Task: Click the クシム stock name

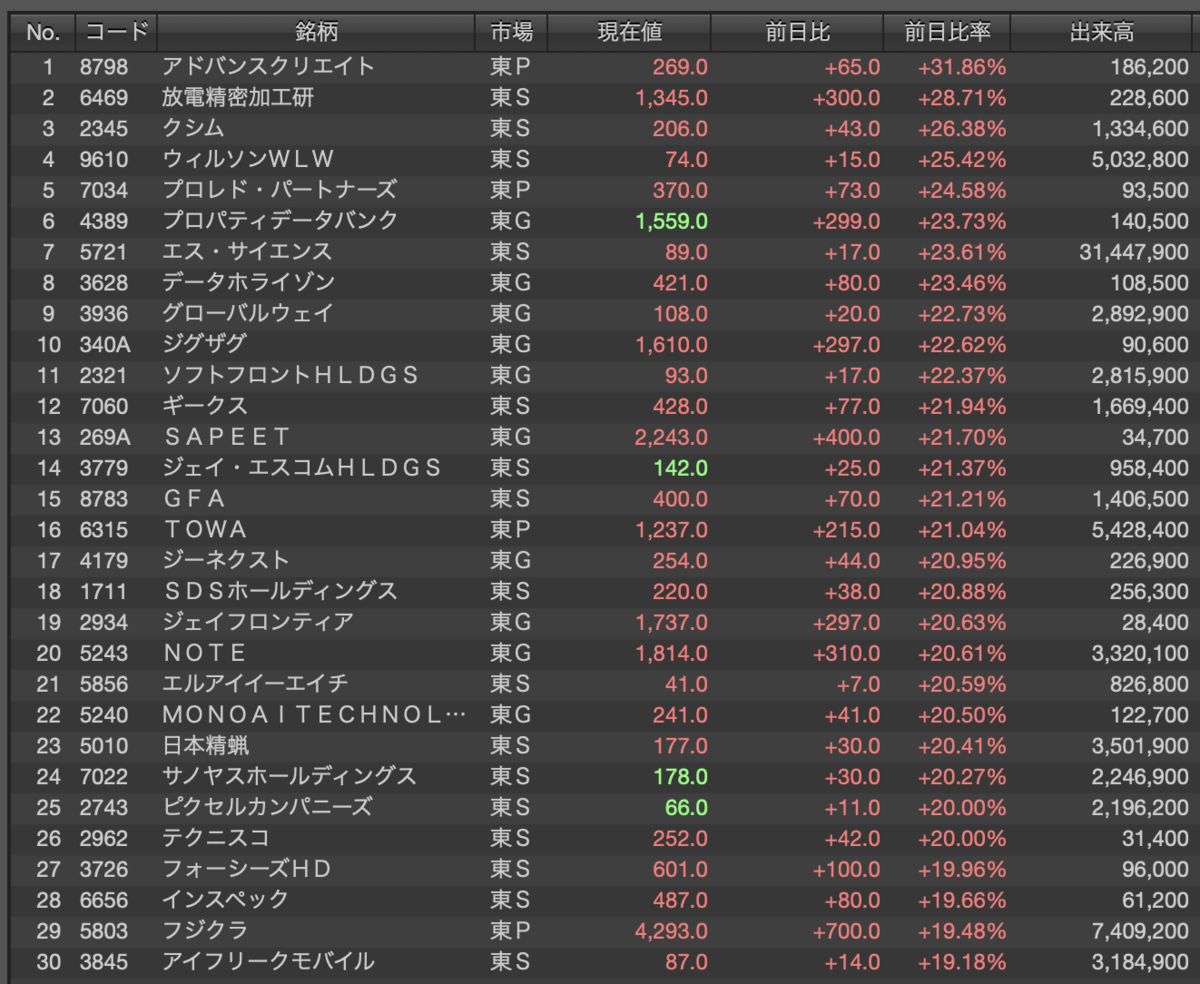Action: pos(193,129)
